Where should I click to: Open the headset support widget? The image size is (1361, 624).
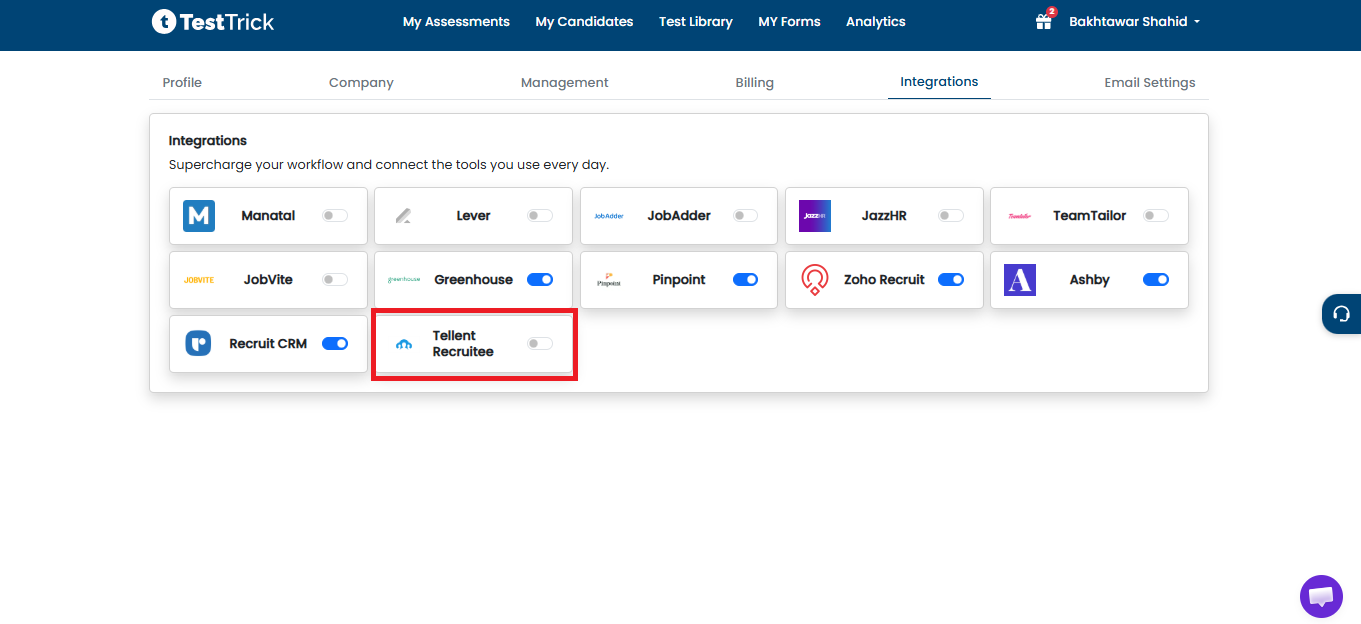click(1342, 314)
